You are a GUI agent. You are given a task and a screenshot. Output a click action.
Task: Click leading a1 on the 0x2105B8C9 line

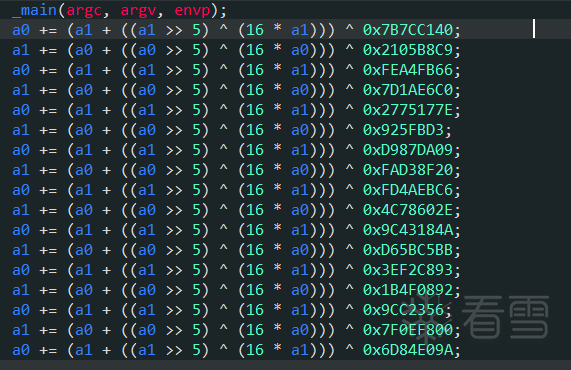coord(21,50)
